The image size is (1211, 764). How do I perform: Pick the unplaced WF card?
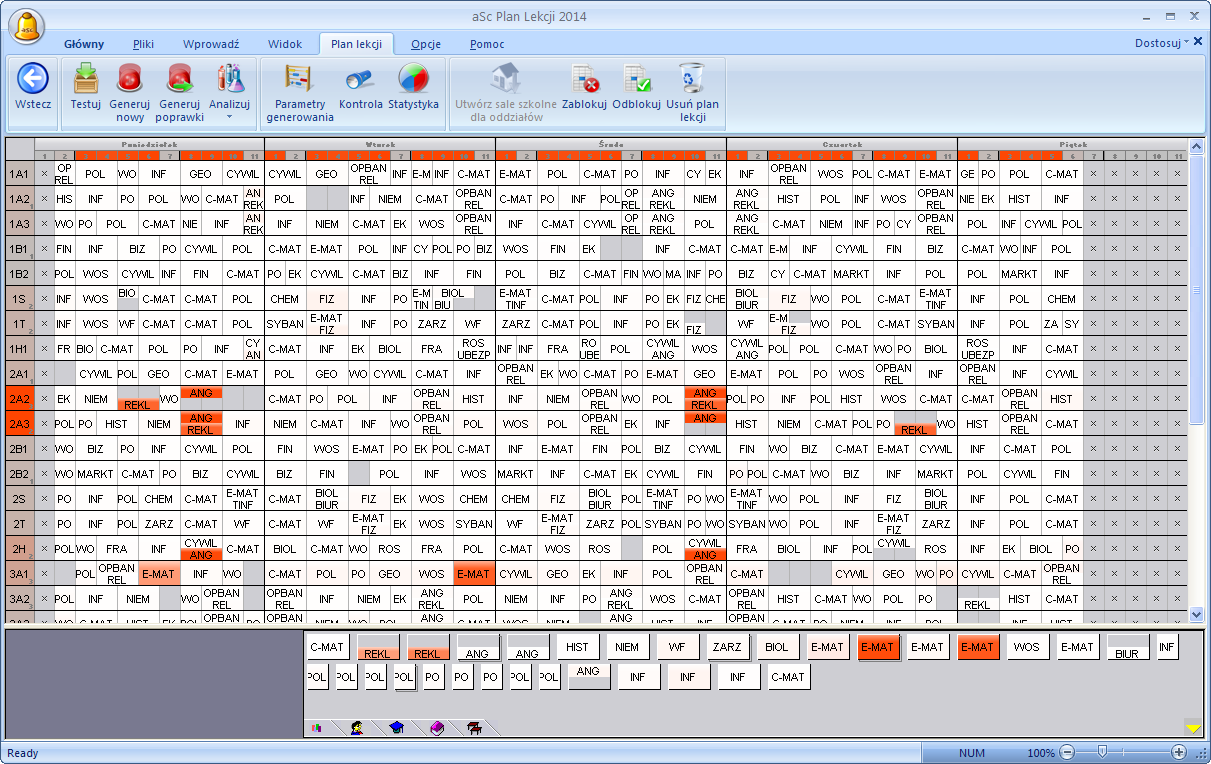click(678, 647)
